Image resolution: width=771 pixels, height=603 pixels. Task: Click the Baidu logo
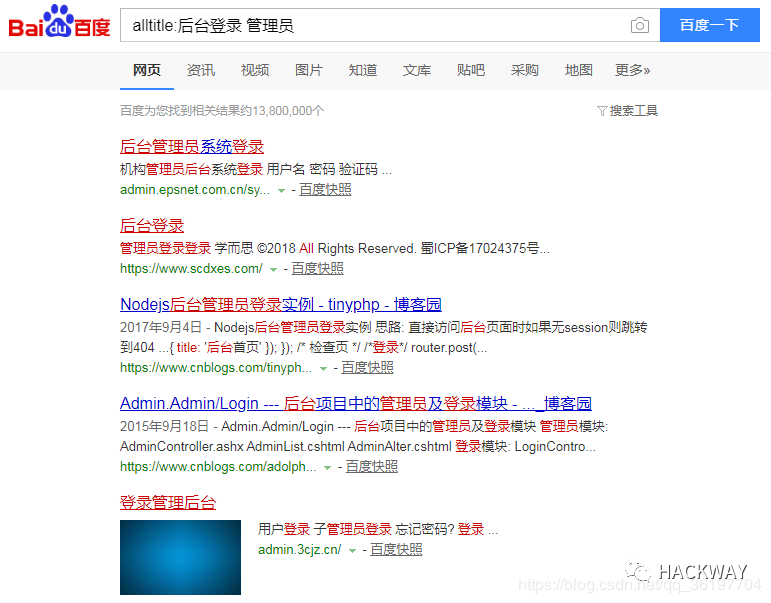pos(59,21)
